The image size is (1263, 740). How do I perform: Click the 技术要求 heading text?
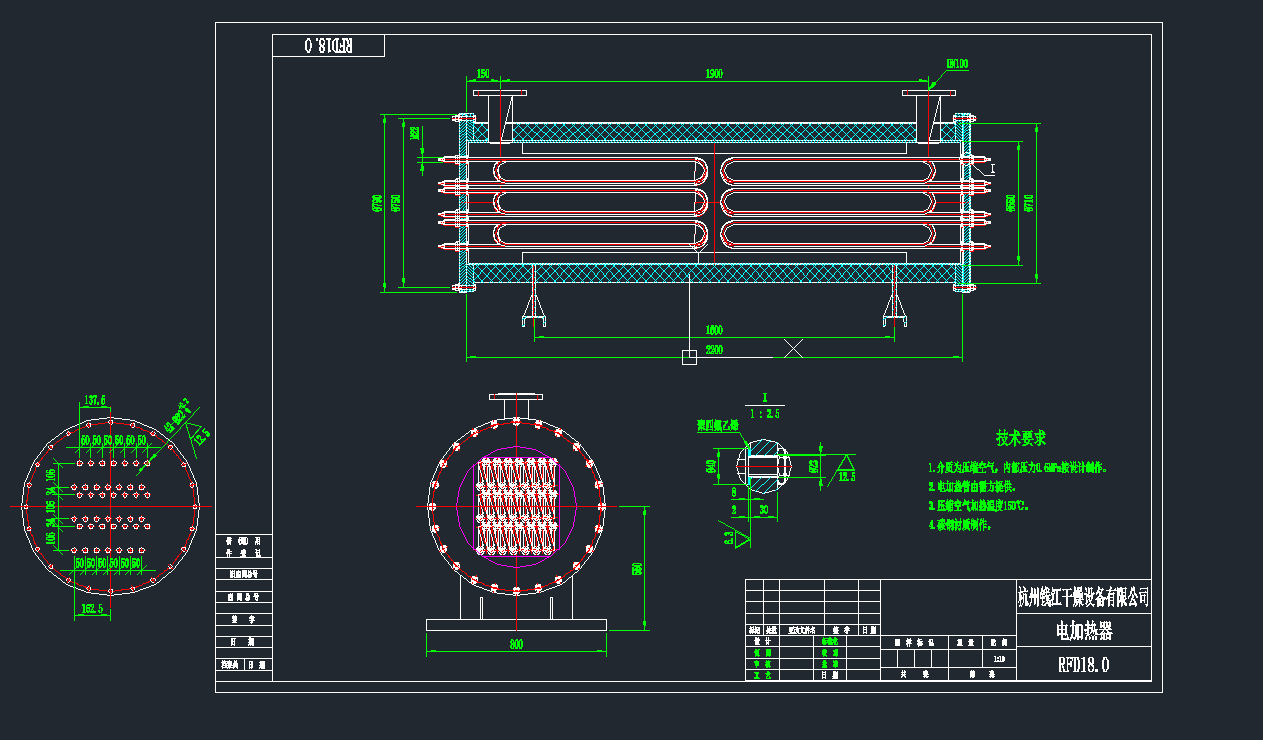coord(1020,438)
